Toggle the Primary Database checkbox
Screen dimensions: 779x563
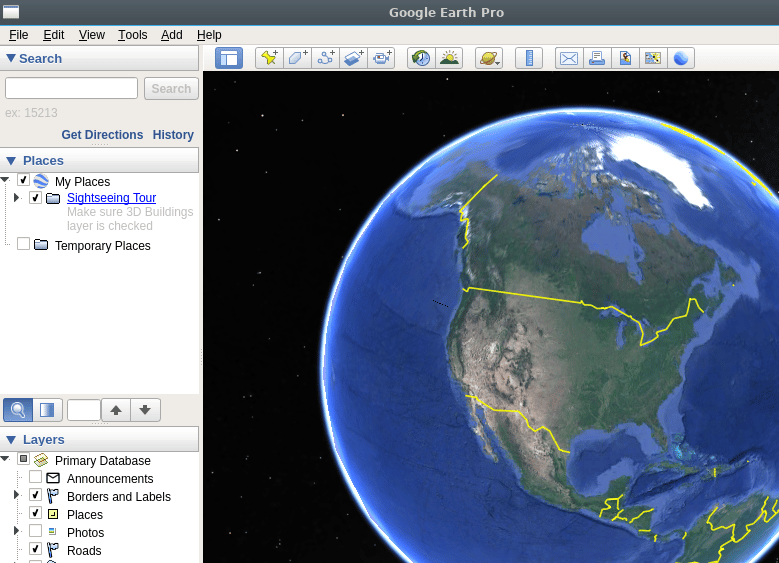tap(23, 459)
